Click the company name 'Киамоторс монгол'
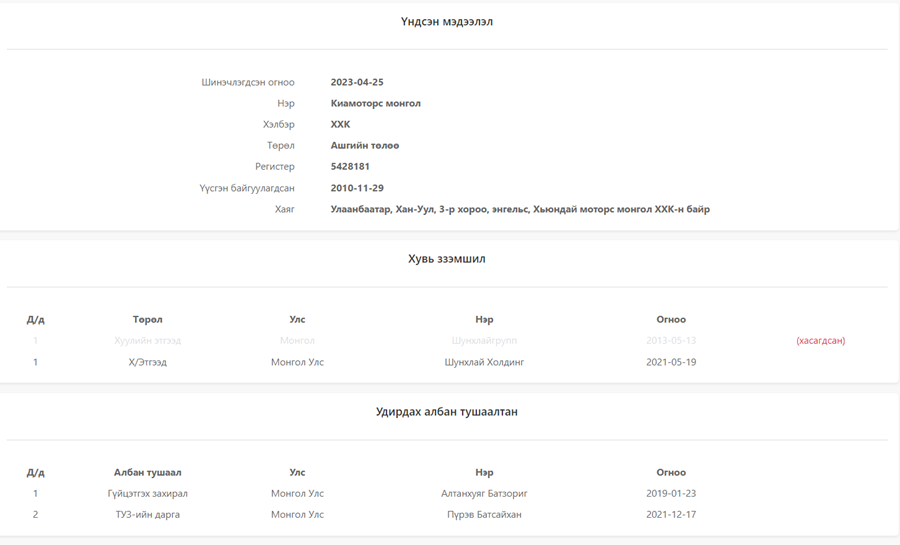 point(375,103)
